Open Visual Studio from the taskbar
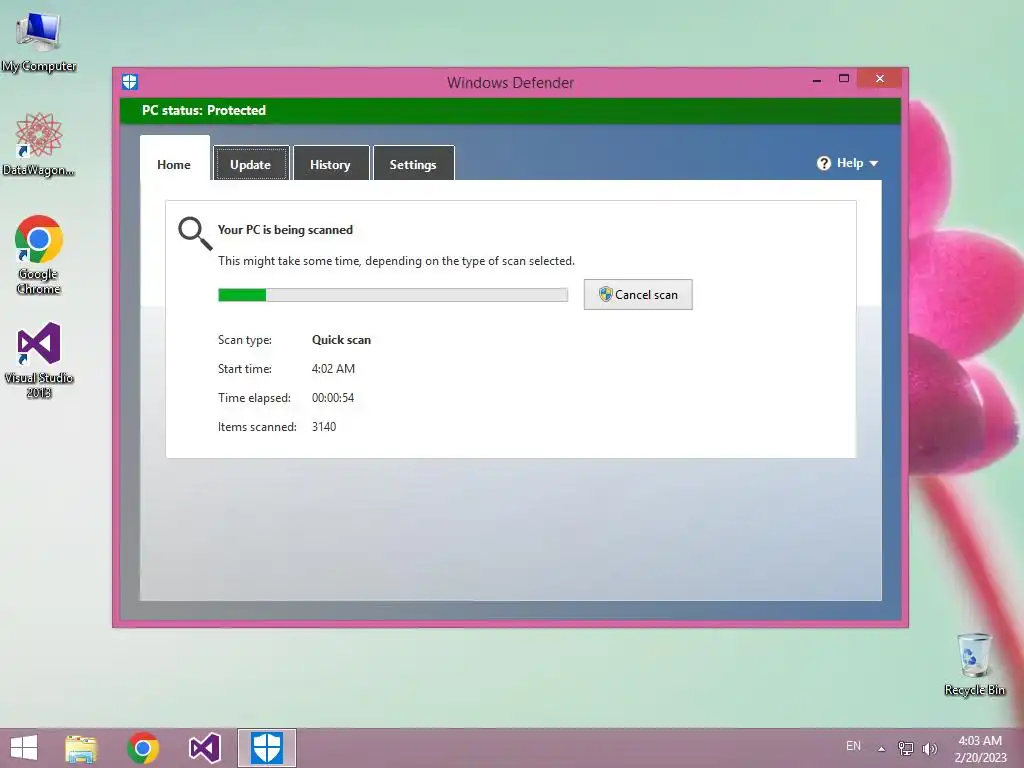This screenshot has width=1024, height=768. [x=204, y=748]
